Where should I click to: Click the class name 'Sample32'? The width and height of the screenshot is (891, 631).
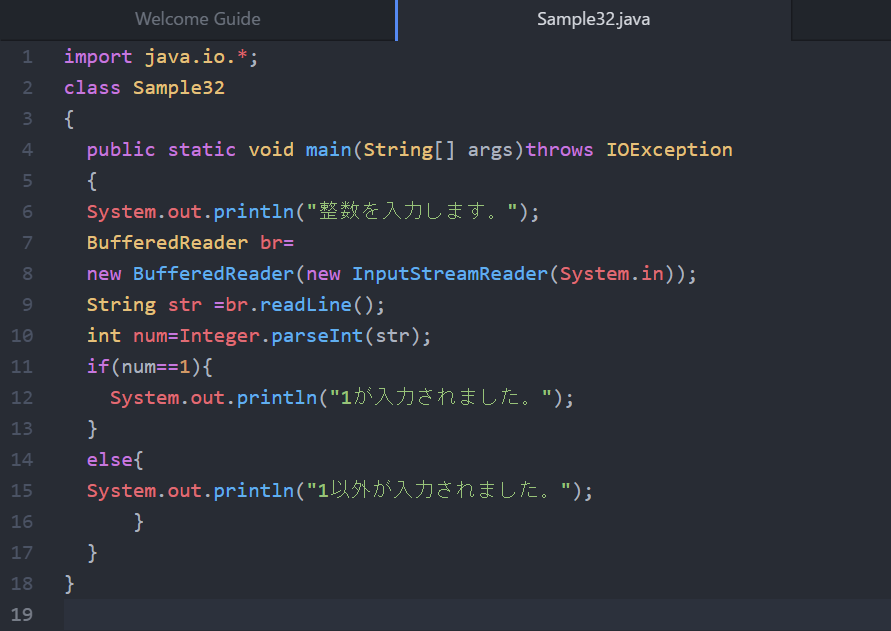click(x=179, y=88)
